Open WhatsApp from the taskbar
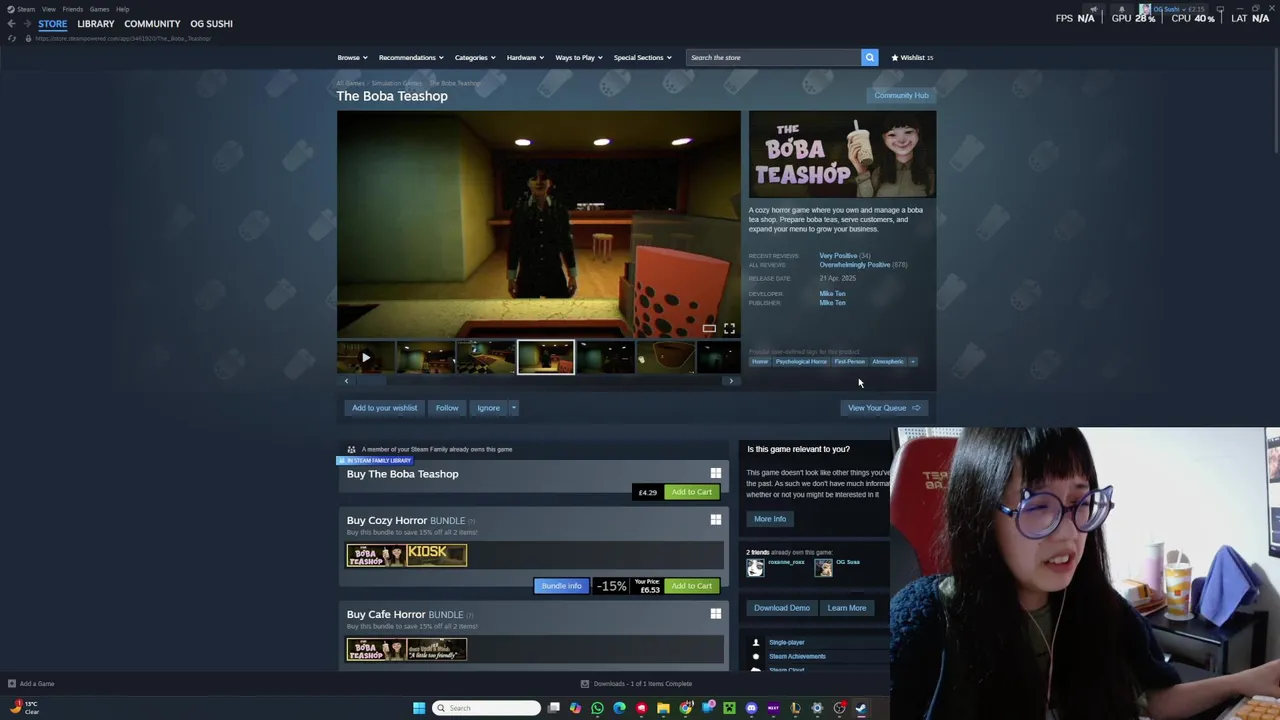This screenshot has height=720, width=1280. tap(597, 708)
